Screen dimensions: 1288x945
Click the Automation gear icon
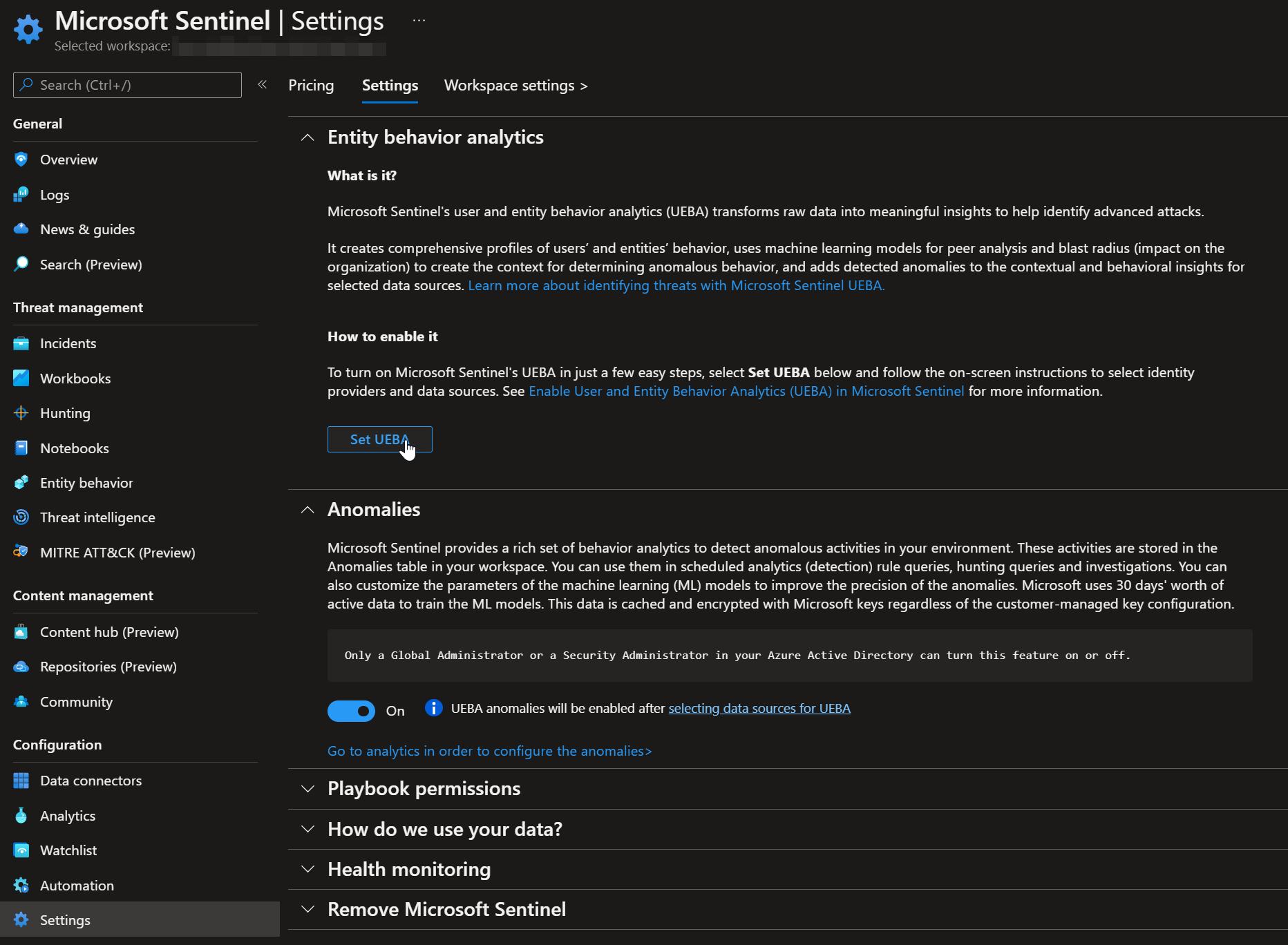coord(21,886)
